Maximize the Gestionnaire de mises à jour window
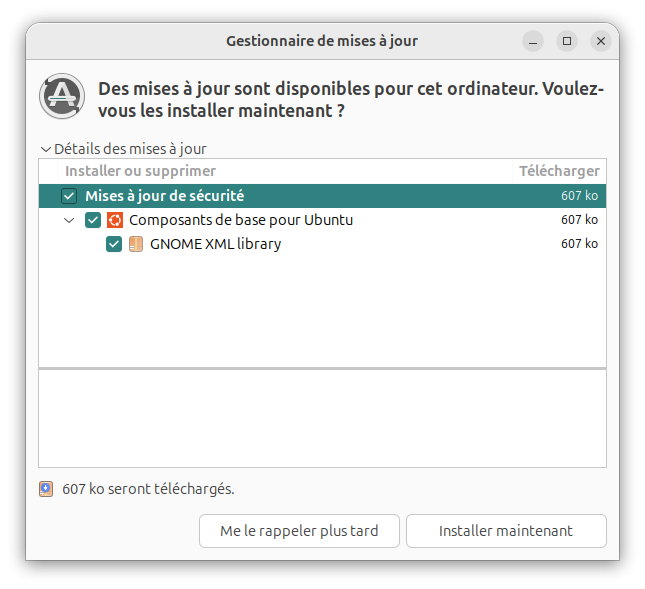Screen dimensions: 645x589 coord(567,41)
